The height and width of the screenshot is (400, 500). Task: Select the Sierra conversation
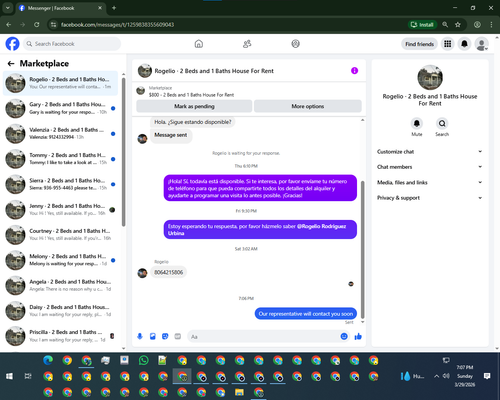(x=60, y=184)
